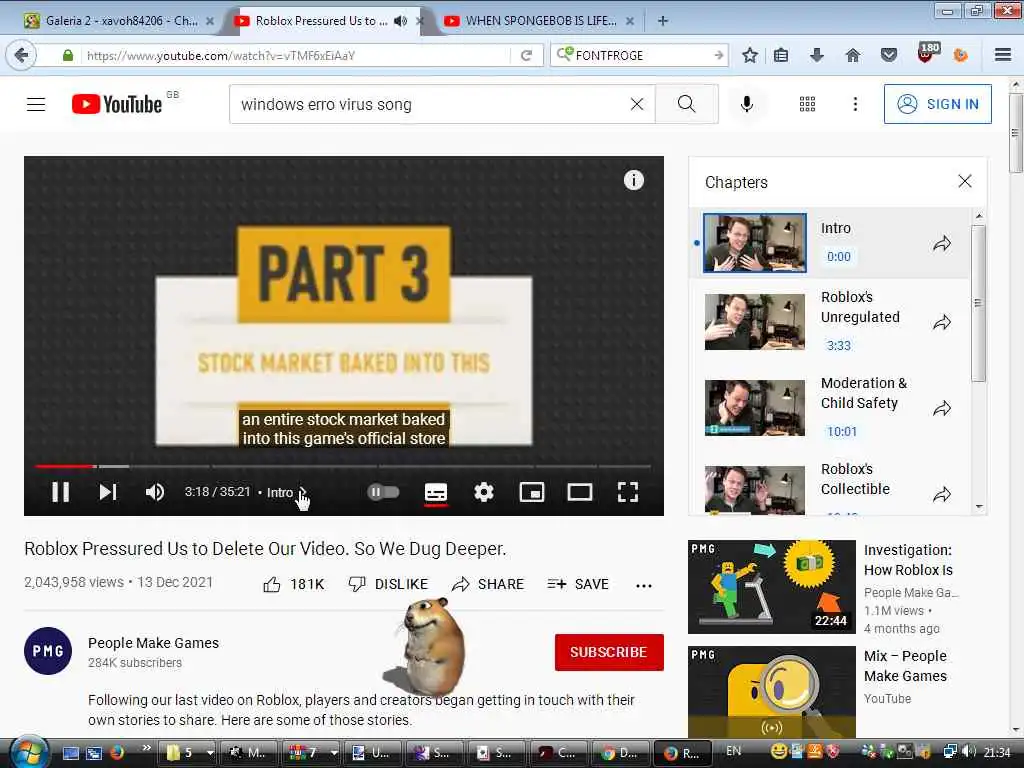Select the 10:01 chapter timestamp

[x=841, y=432]
